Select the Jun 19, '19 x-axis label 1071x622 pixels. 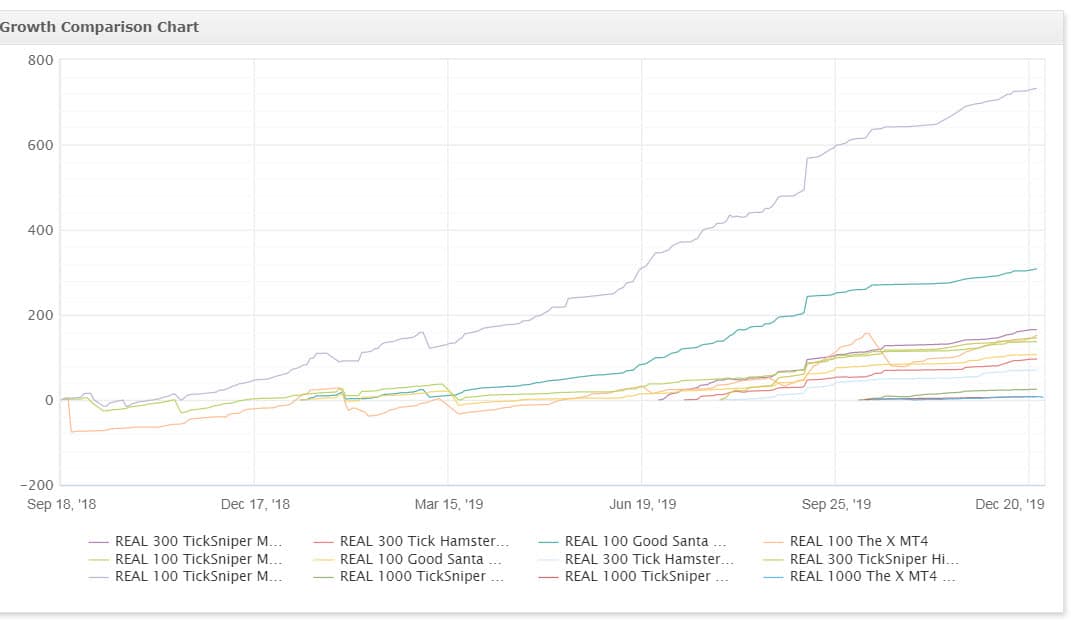pyautogui.click(x=642, y=504)
